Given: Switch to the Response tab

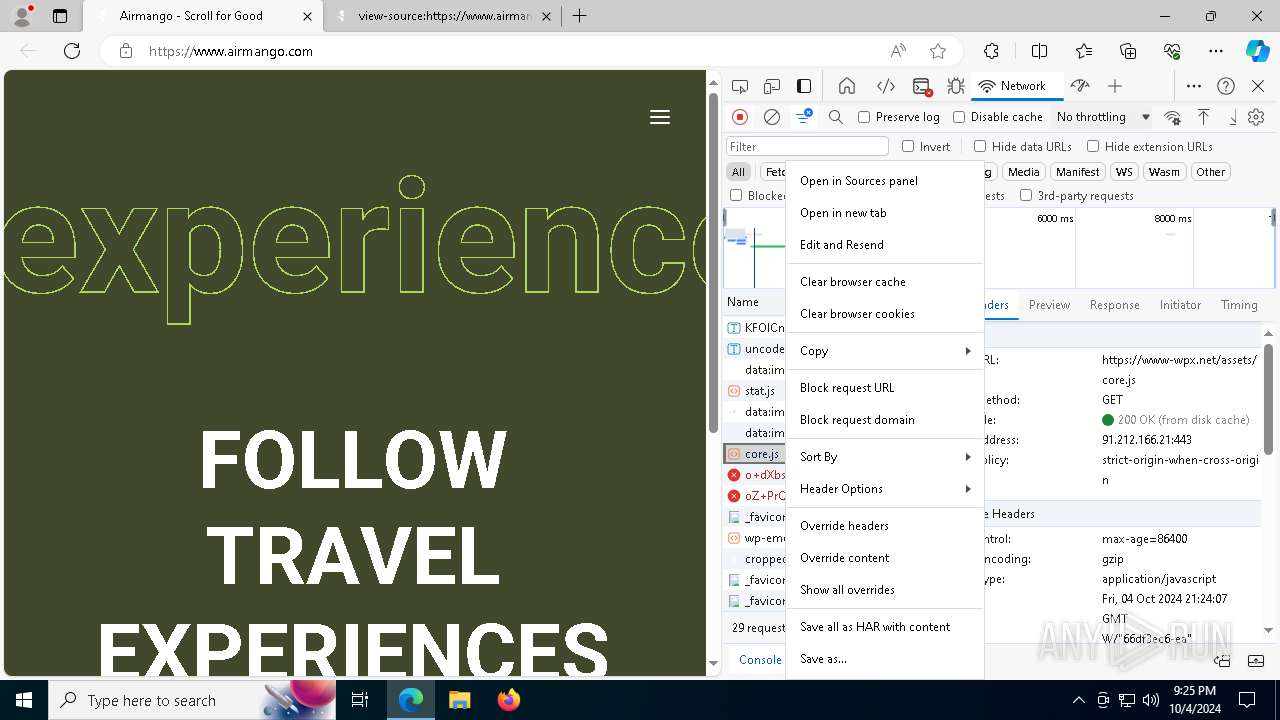Looking at the screenshot, I should pyautogui.click(x=1114, y=305).
